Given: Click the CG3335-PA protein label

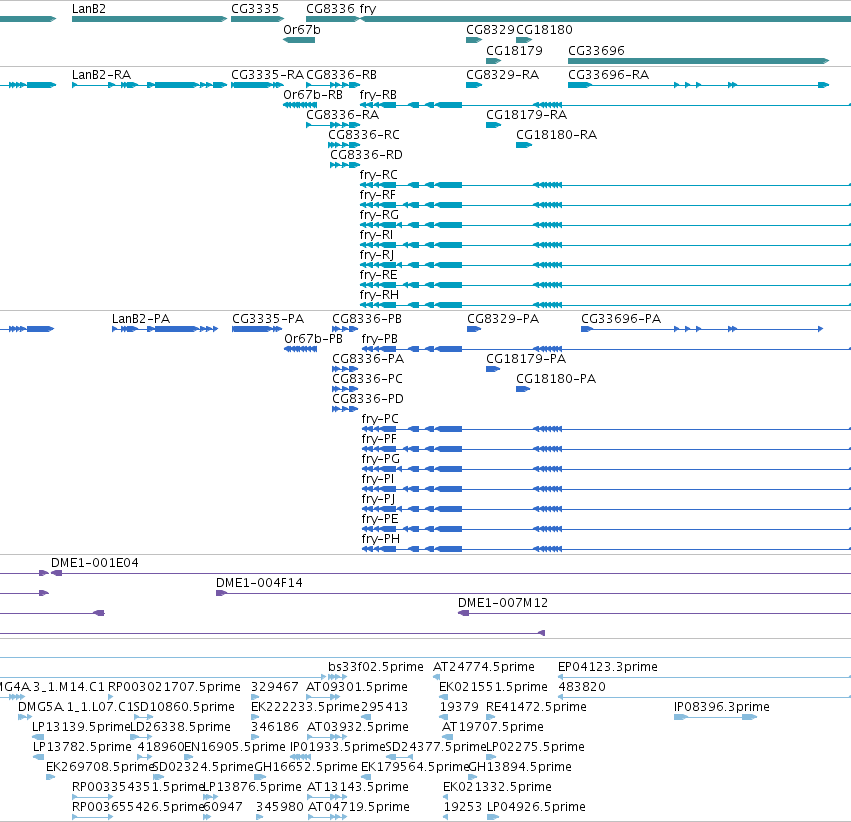Looking at the screenshot, I should coord(268,319).
